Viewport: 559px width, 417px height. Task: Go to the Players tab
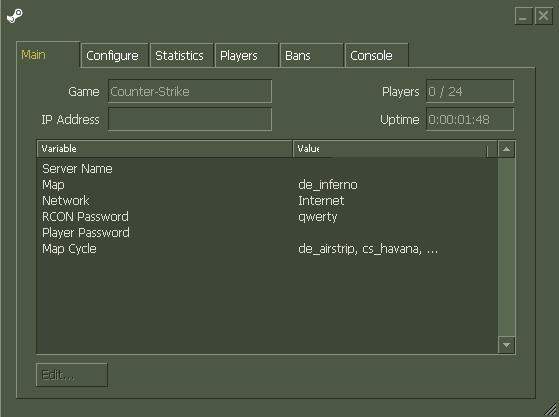246,55
